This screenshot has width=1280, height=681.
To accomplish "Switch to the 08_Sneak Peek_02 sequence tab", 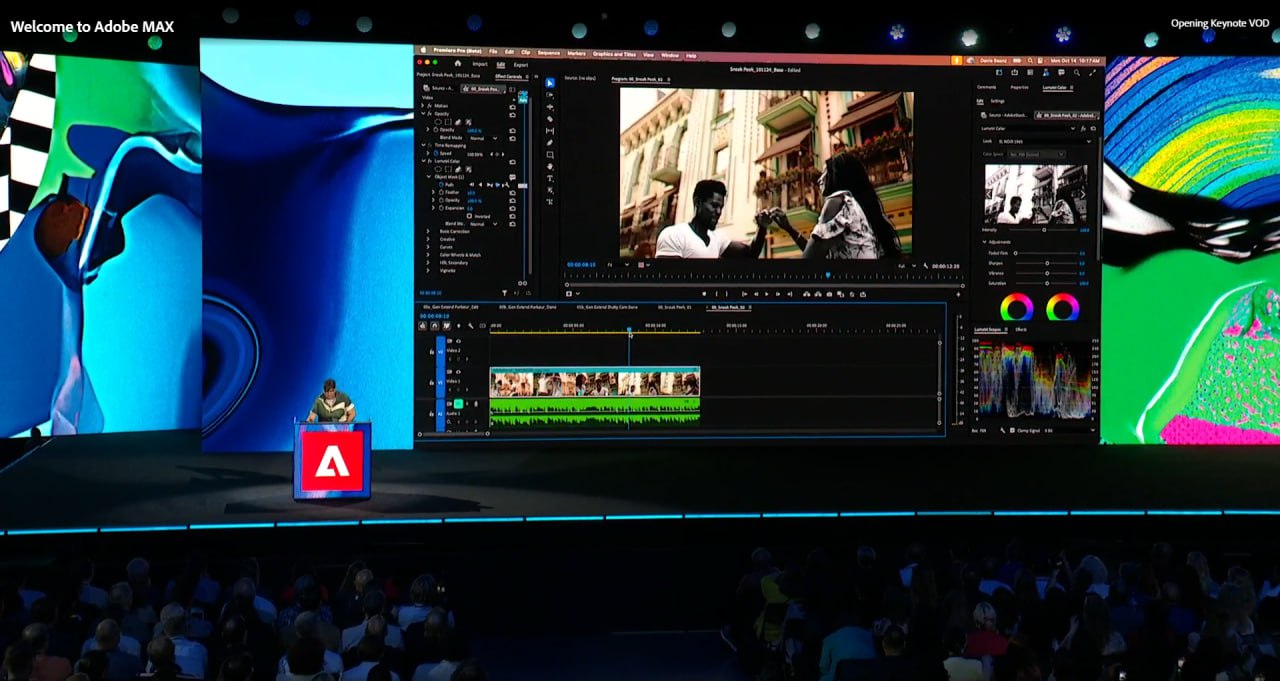I will click(730, 307).
